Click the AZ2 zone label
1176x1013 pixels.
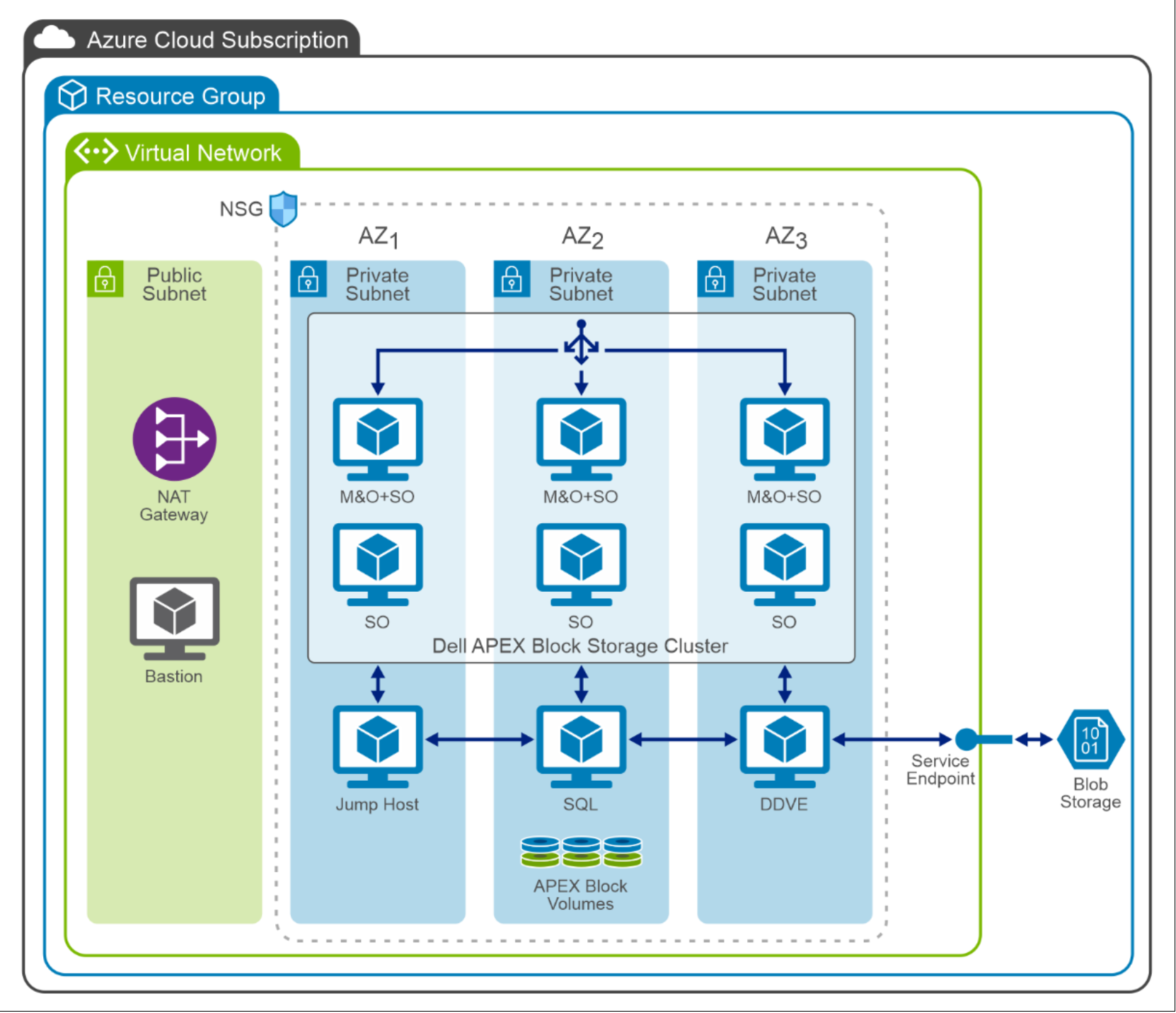(x=582, y=236)
